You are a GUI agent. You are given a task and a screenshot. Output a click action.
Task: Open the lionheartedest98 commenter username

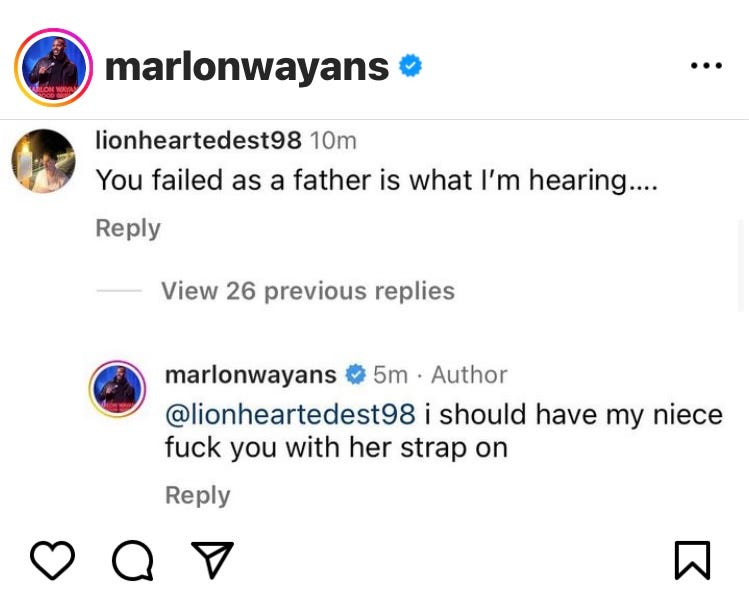tap(199, 140)
